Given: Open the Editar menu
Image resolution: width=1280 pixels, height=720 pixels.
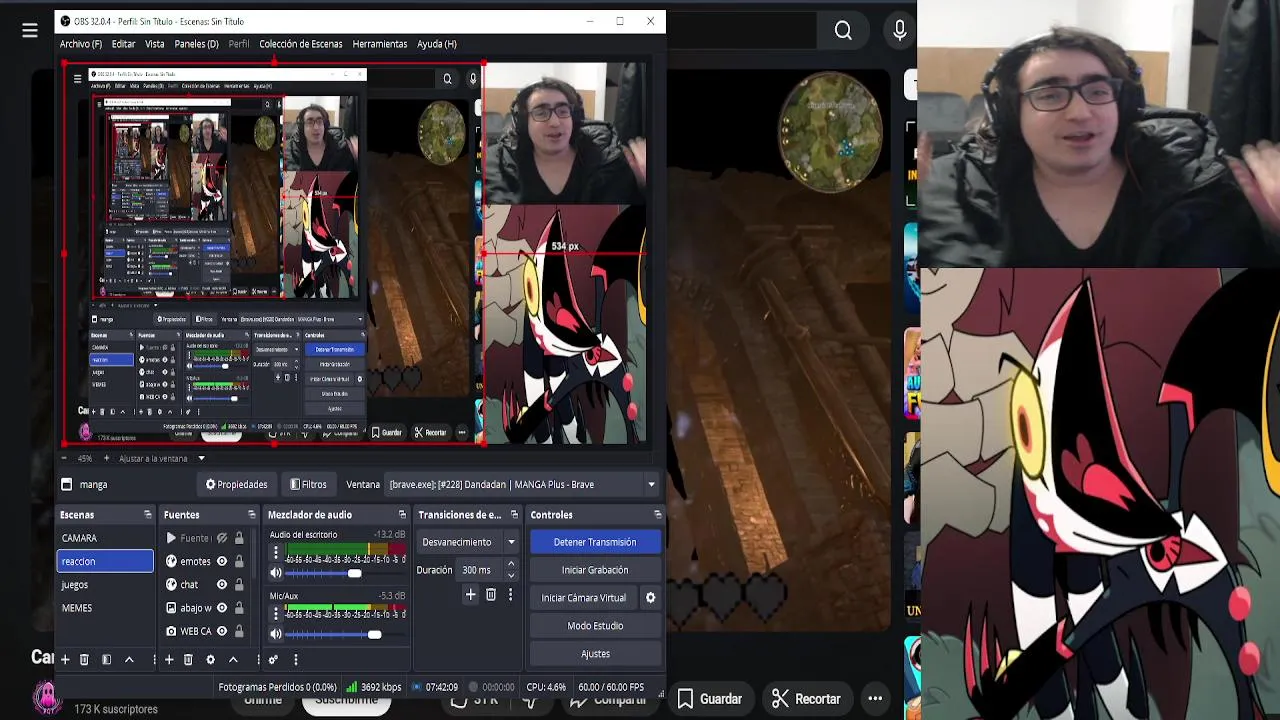Looking at the screenshot, I should 123,44.
